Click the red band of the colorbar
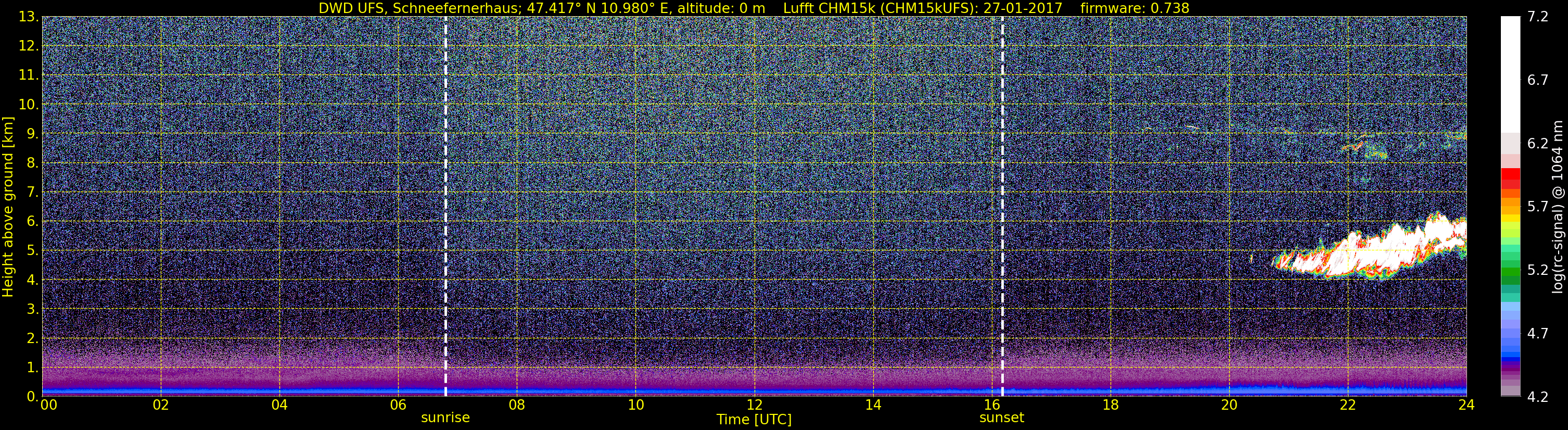The height and width of the screenshot is (430, 1568). coord(1510,175)
